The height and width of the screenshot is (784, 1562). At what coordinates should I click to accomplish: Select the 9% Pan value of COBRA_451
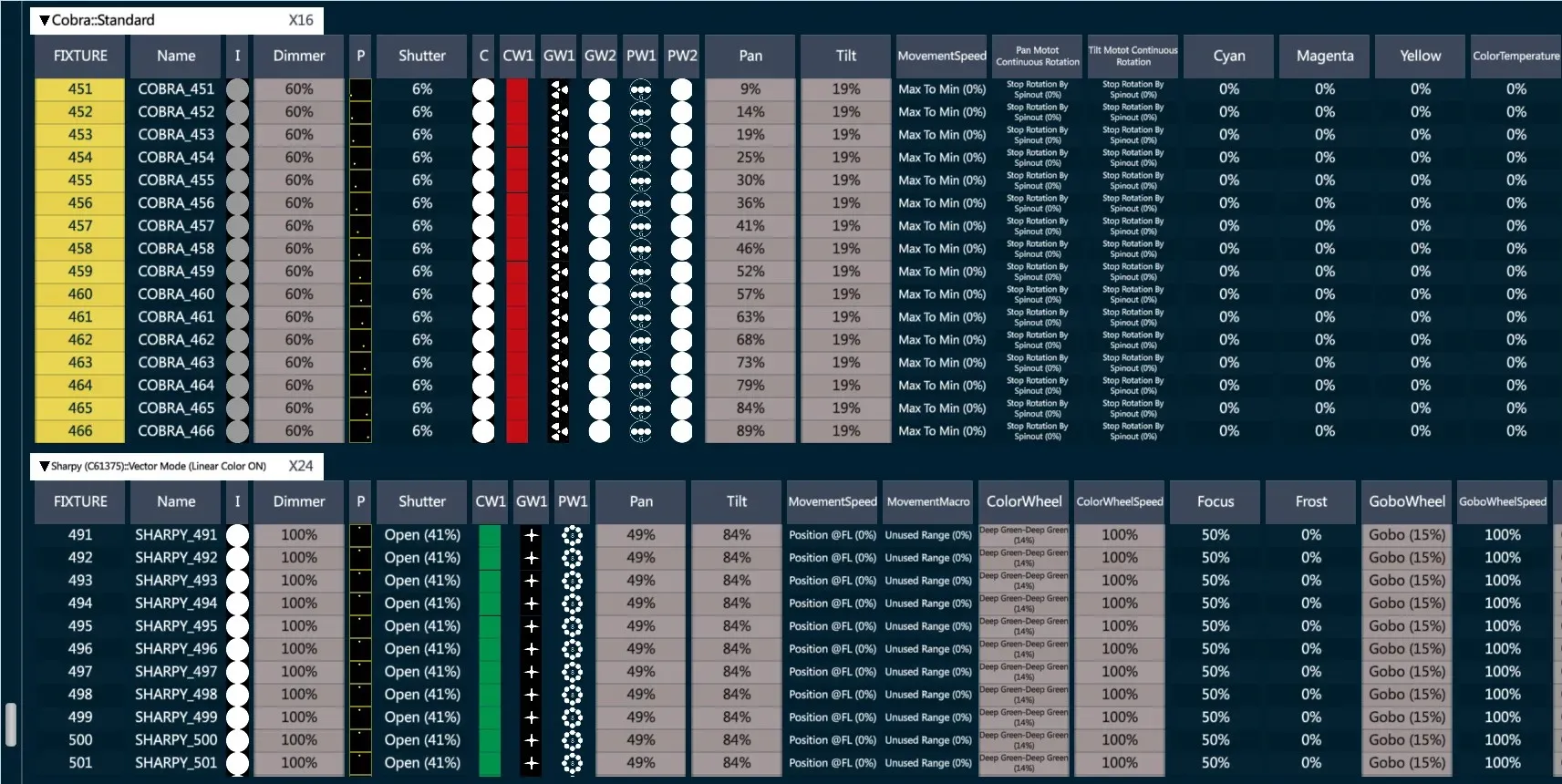click(x=750, y=89)
